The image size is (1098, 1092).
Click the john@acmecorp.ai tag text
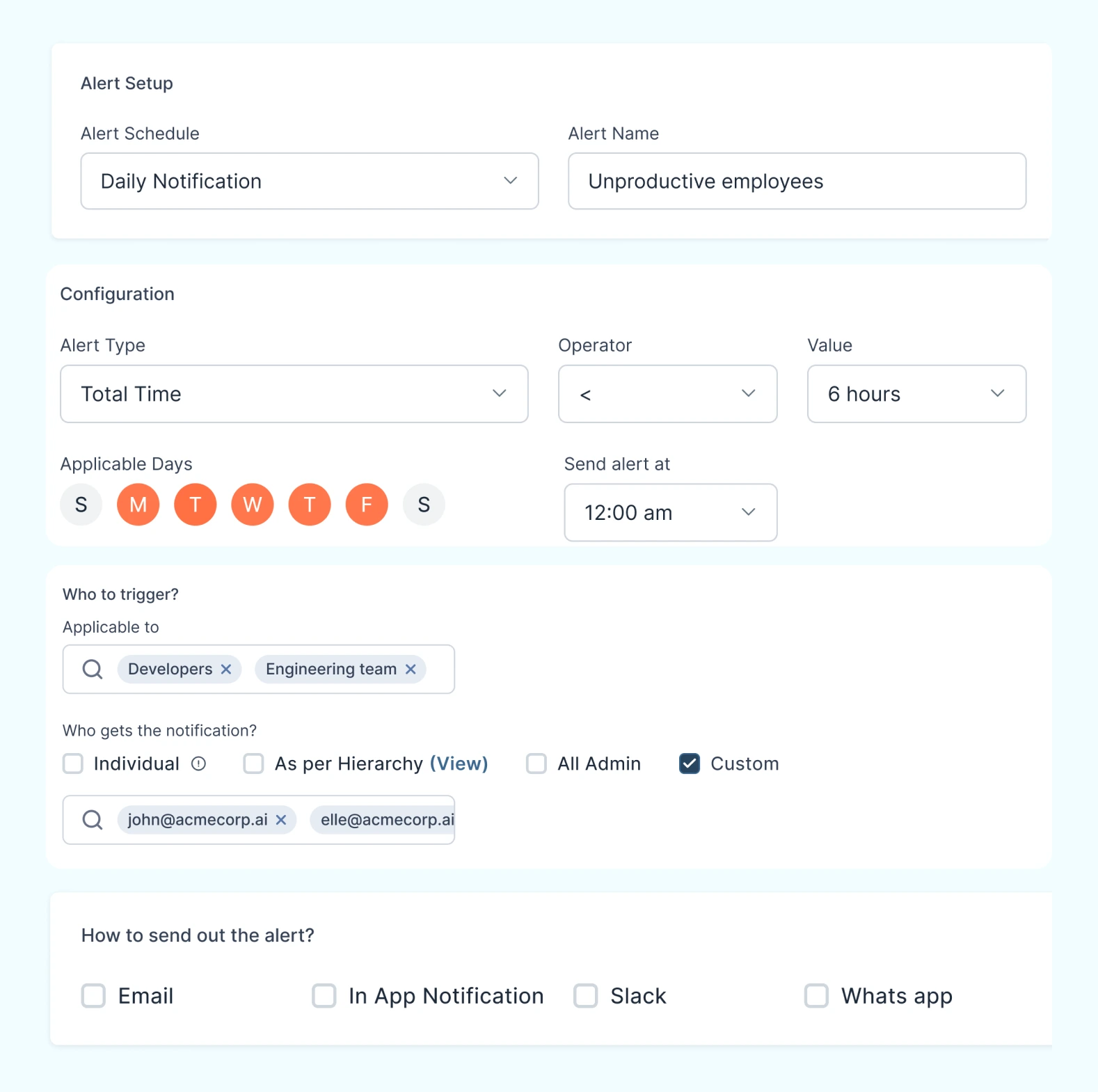coord(198,820)
